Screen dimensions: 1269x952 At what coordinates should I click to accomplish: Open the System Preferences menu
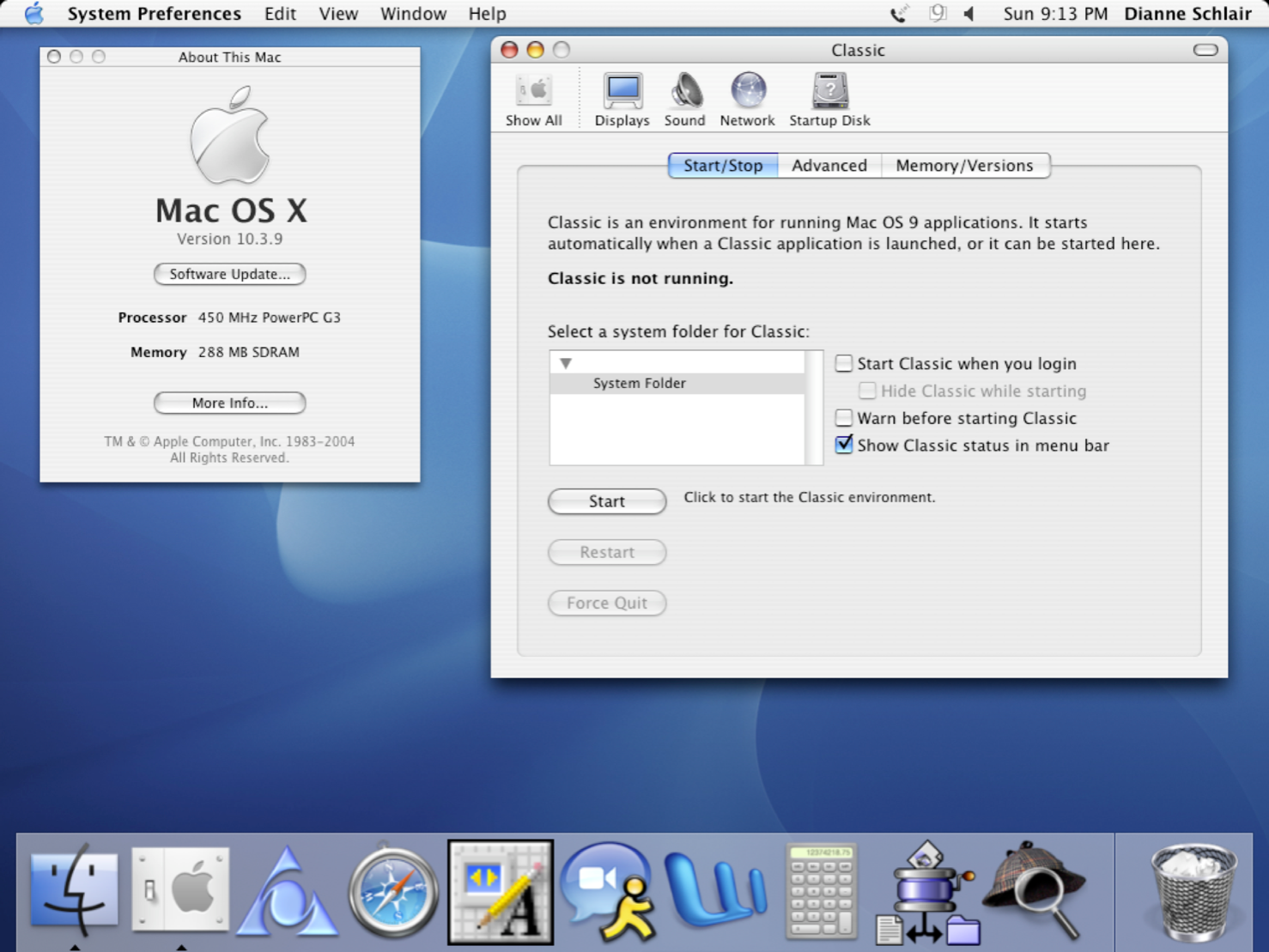point(155,14)
